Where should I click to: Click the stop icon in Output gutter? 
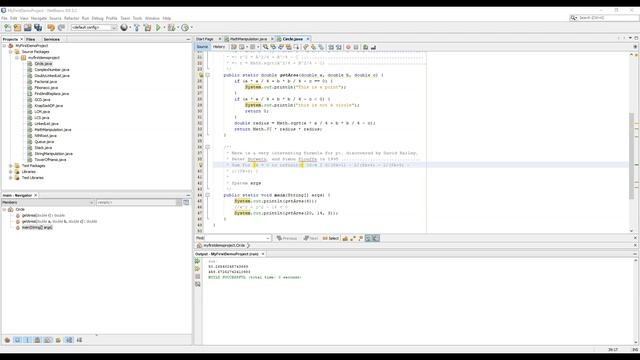pos(198,276)
